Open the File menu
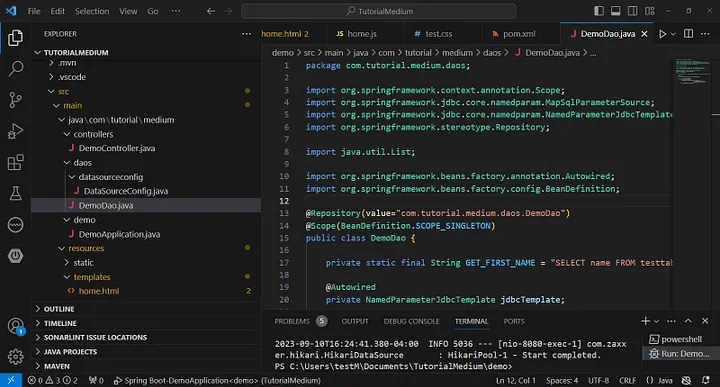The image size is (720, 387). [34, 11]
